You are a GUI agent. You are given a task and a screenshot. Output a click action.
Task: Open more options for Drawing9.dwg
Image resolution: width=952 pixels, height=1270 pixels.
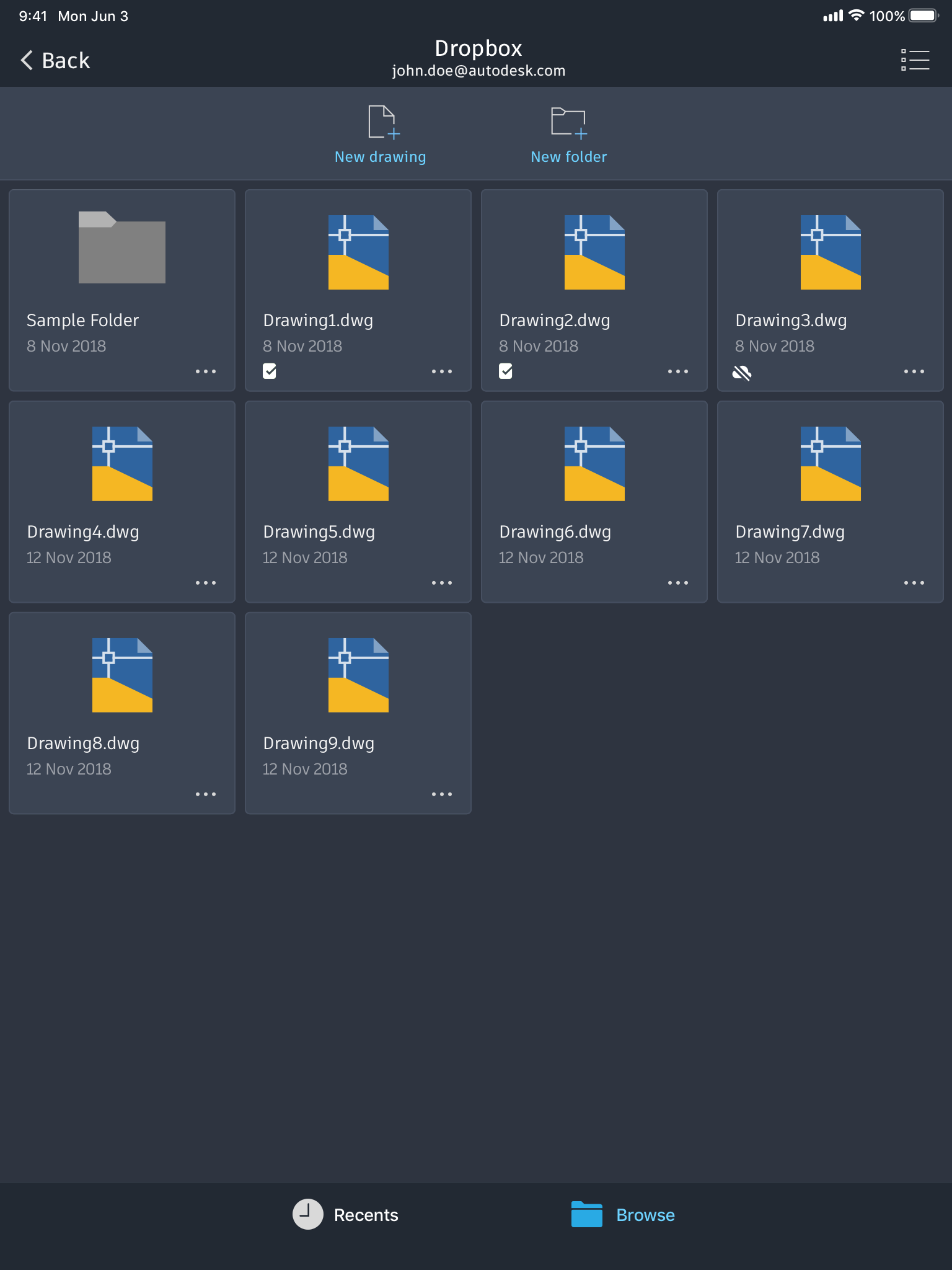(442, 794)
